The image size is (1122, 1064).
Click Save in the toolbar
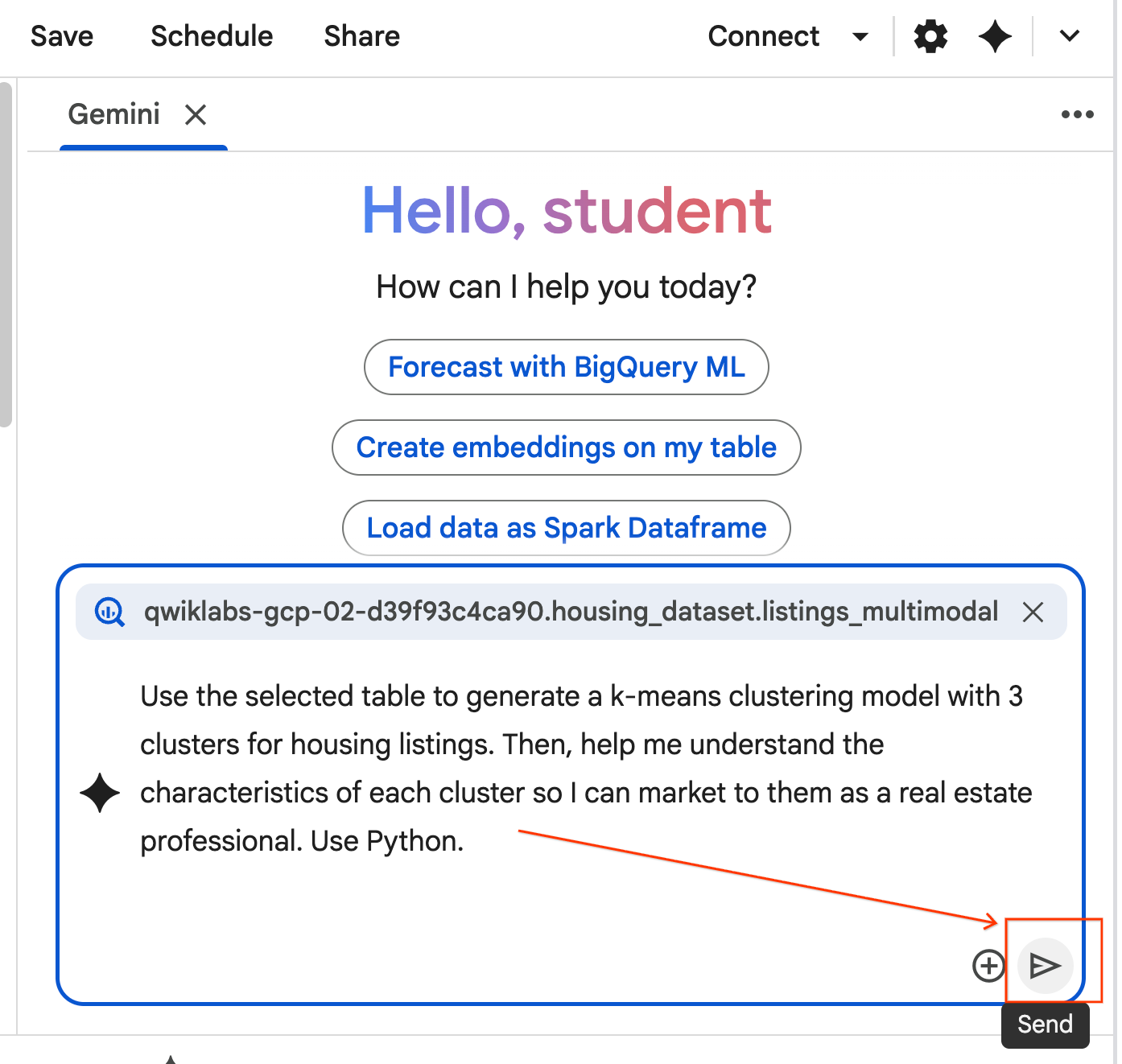click(62, 37)
